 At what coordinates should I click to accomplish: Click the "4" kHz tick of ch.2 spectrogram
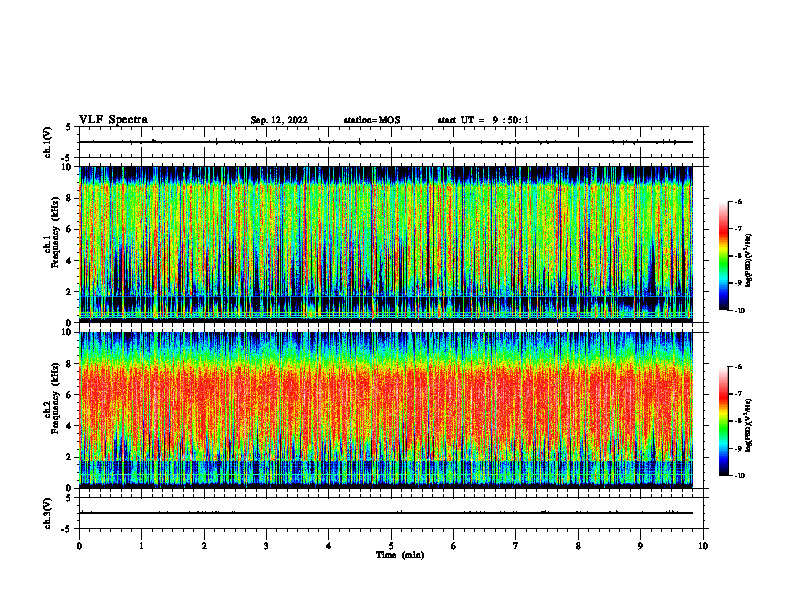(69, 426)
